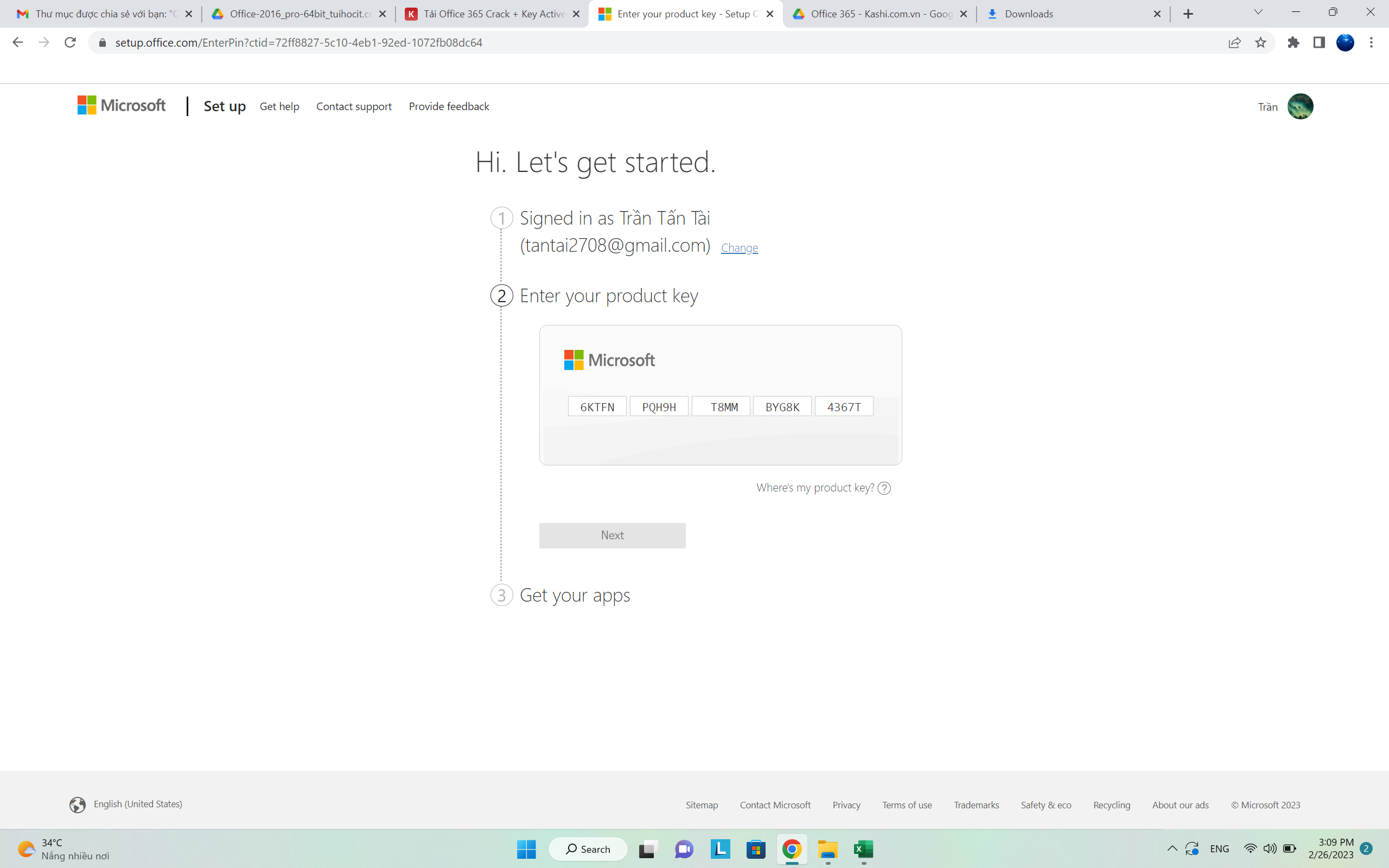Click the Next button
This screenshot has height=868, width=1389.
(x=613, y=535)
